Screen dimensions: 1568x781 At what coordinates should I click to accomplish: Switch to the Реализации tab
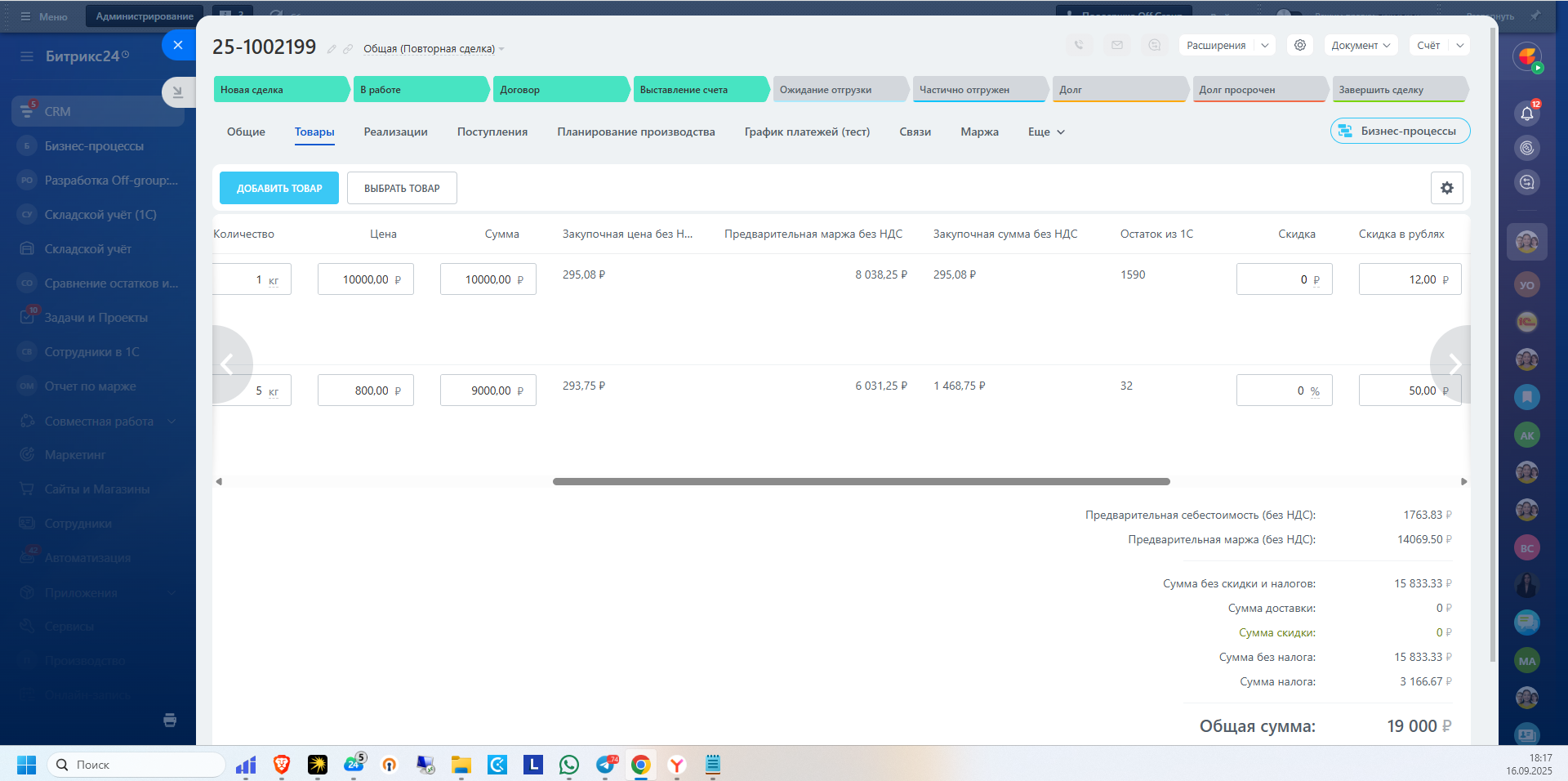pos(395,132)
